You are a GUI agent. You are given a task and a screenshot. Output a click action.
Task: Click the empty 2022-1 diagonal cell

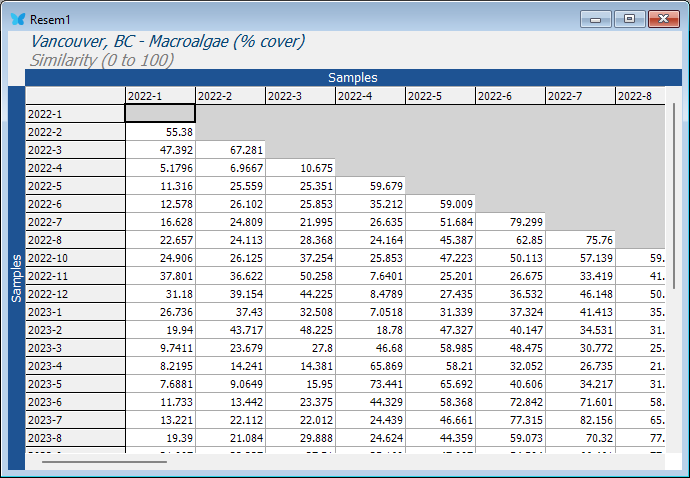click(x=160, y=113)
